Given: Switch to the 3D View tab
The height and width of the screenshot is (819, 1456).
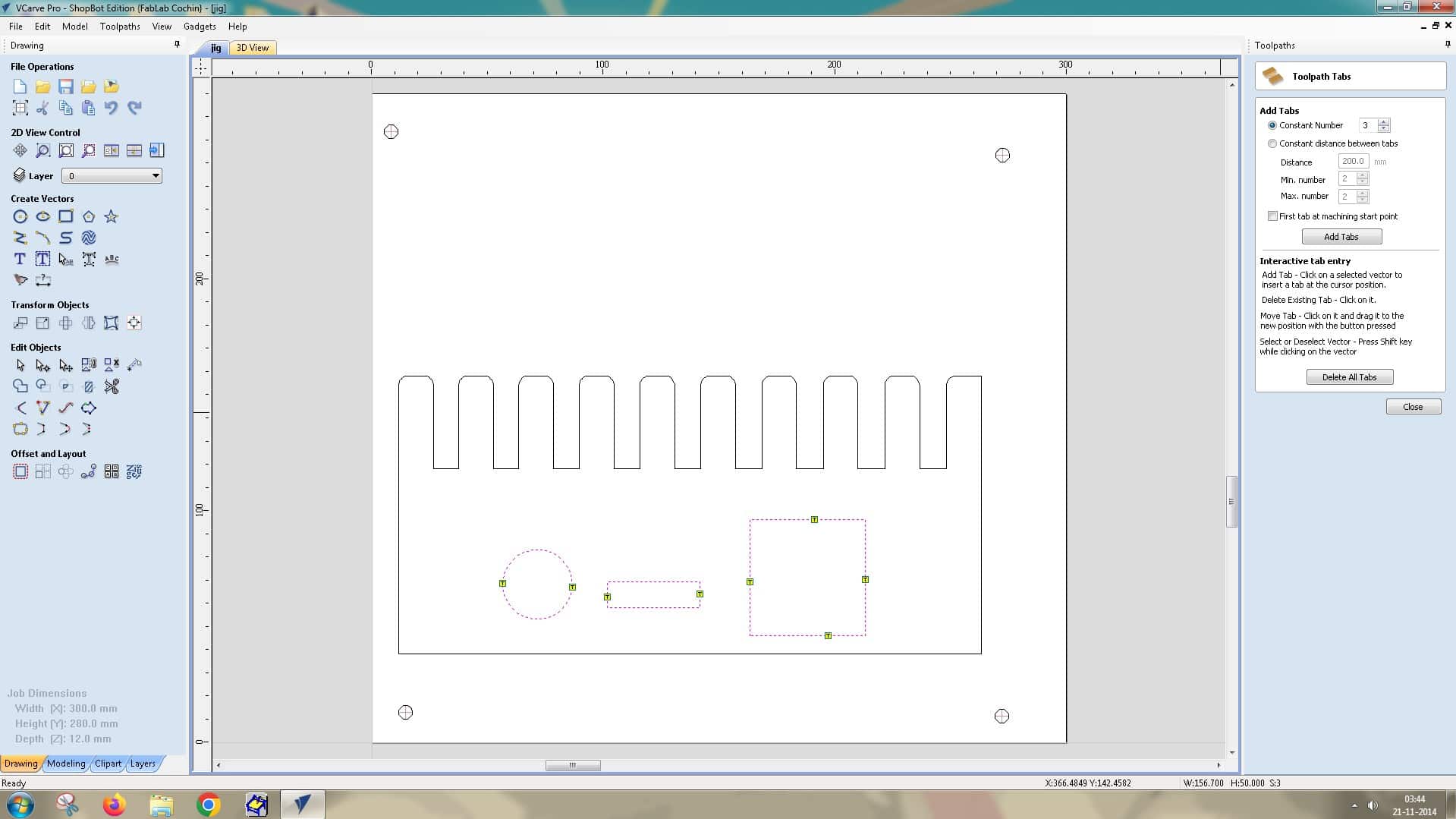Looking at the screenshot, I should click(253, 48).
